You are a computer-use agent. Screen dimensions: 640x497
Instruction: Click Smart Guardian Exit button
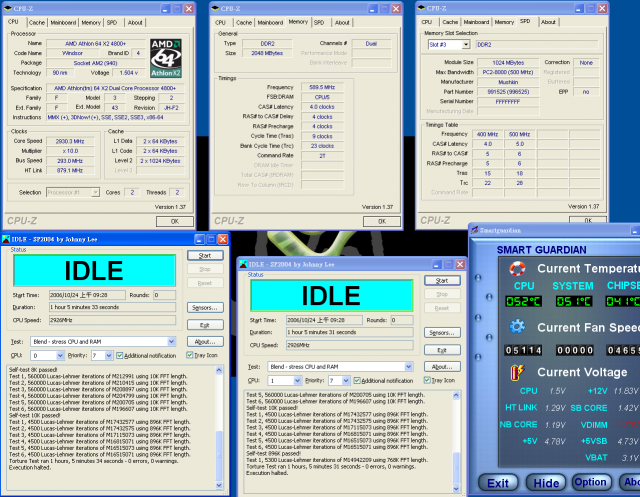(498, 483)
